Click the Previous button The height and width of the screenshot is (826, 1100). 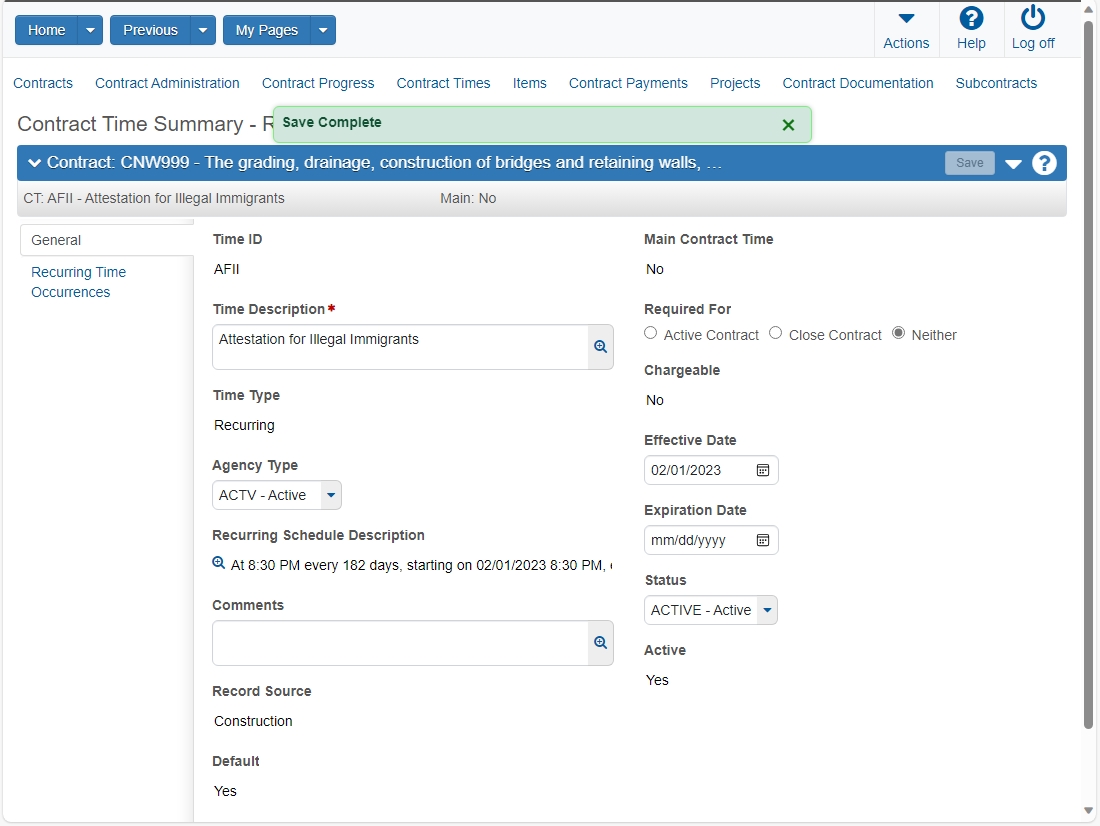click(x=150, y=30)
